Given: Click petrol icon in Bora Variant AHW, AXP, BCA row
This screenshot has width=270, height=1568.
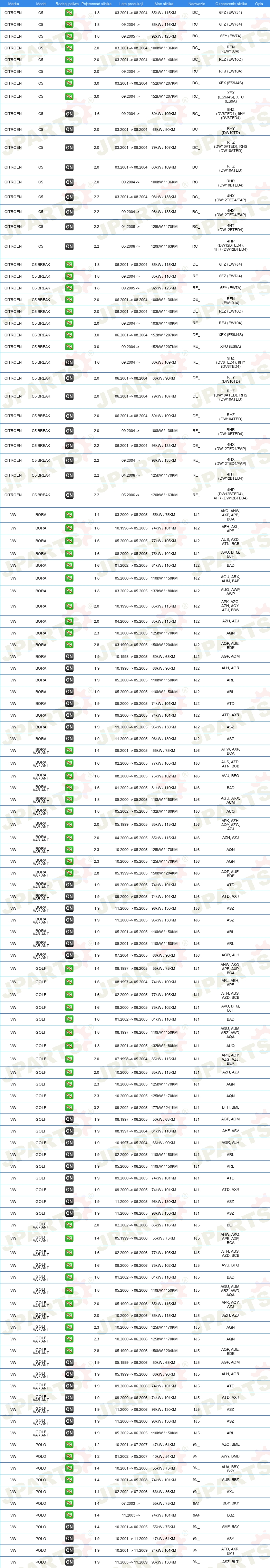Looking at the screenshot, I should tap(69, 751).
